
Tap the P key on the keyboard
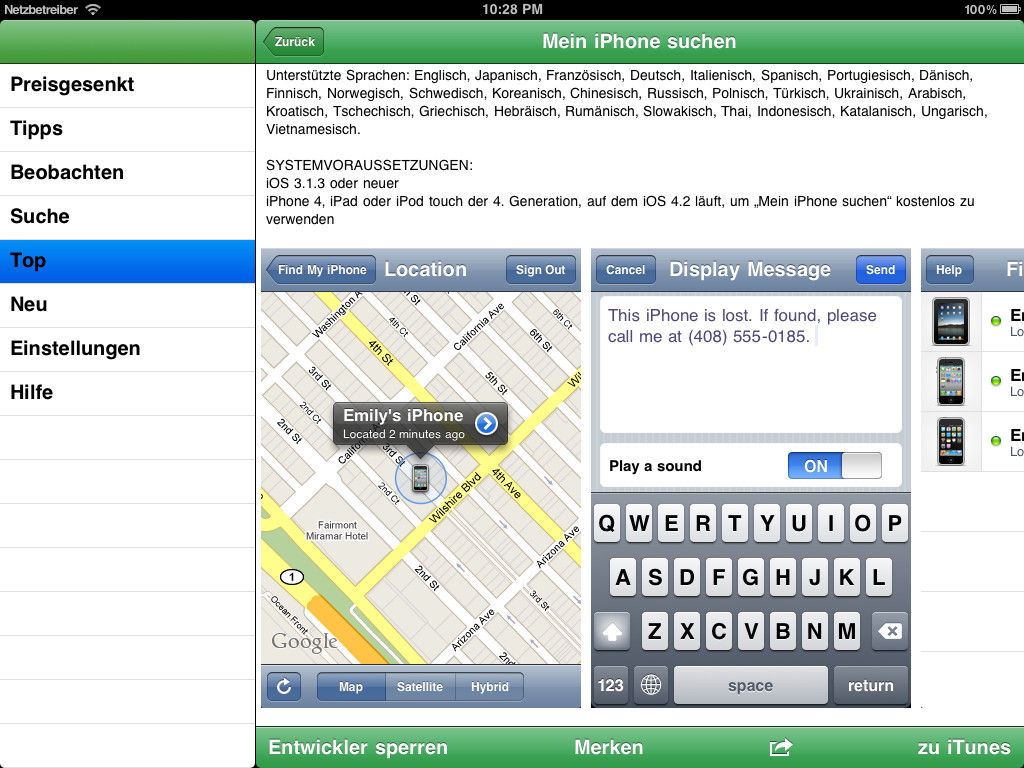894,523
